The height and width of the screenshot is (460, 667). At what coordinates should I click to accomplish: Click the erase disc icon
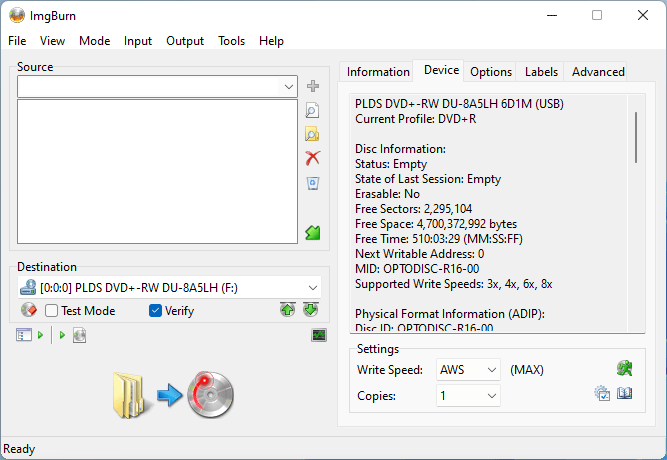(x=29, y=310)
